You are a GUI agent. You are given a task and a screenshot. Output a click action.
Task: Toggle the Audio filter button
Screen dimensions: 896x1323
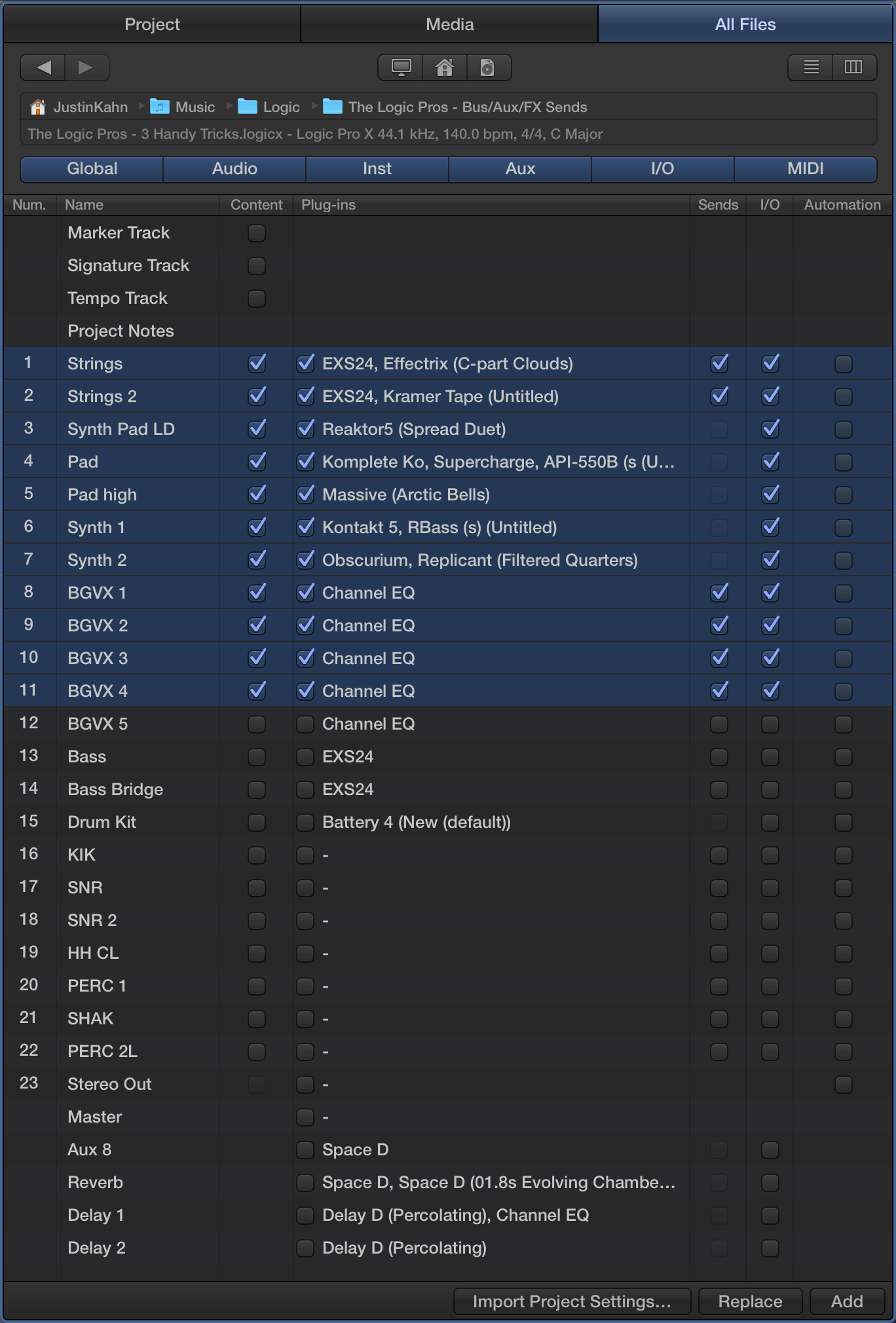tap(234, 169)
